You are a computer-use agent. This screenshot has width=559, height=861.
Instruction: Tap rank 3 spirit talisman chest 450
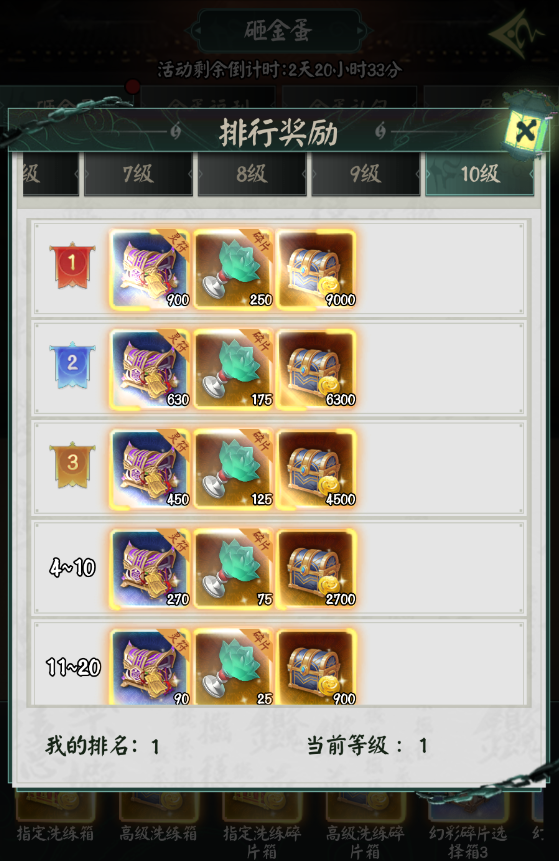[x=150, y=469]
